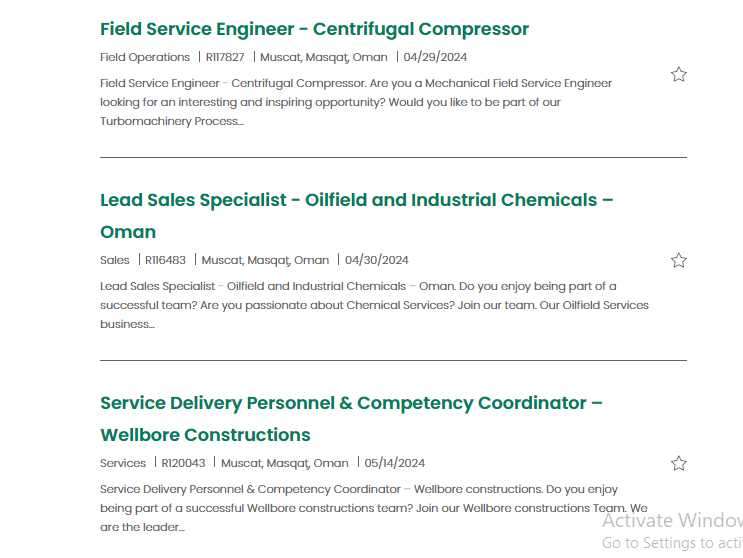
Task: Click job ID R116483
Action: click(x=165, y=260)
